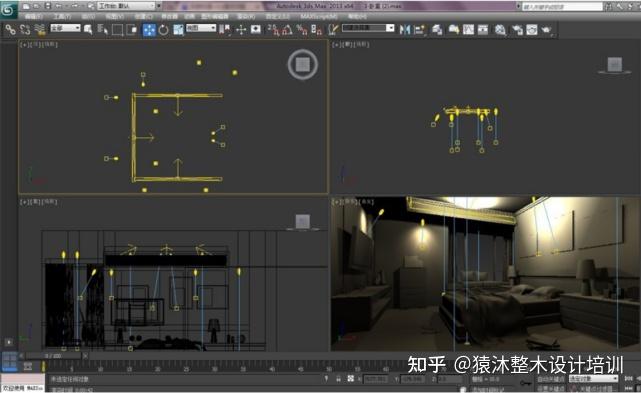Click the Y coordinate input field
Screen dimensions: 641x393
pyautogui.click(x=413, y=379)
